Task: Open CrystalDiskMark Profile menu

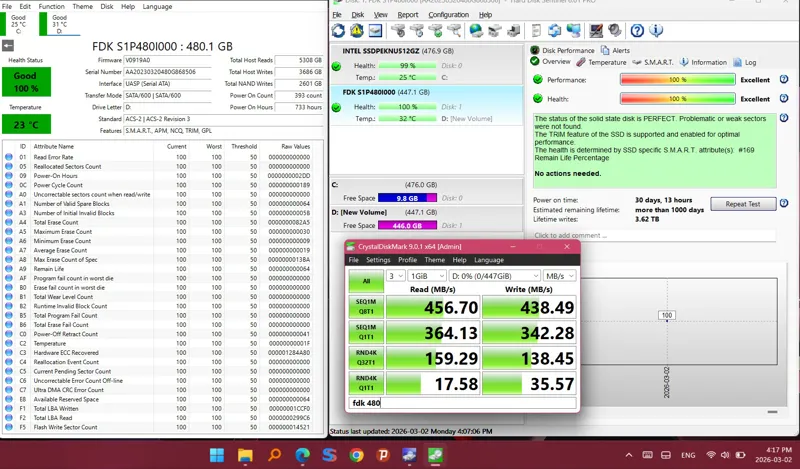Action: point(407,260)
